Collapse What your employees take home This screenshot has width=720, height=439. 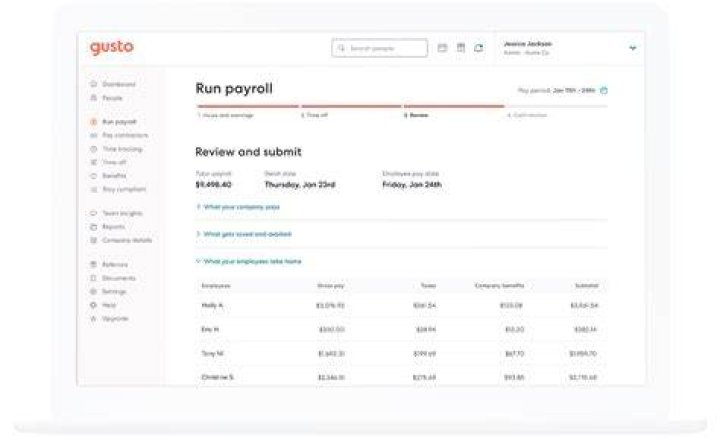coord(248,261)
